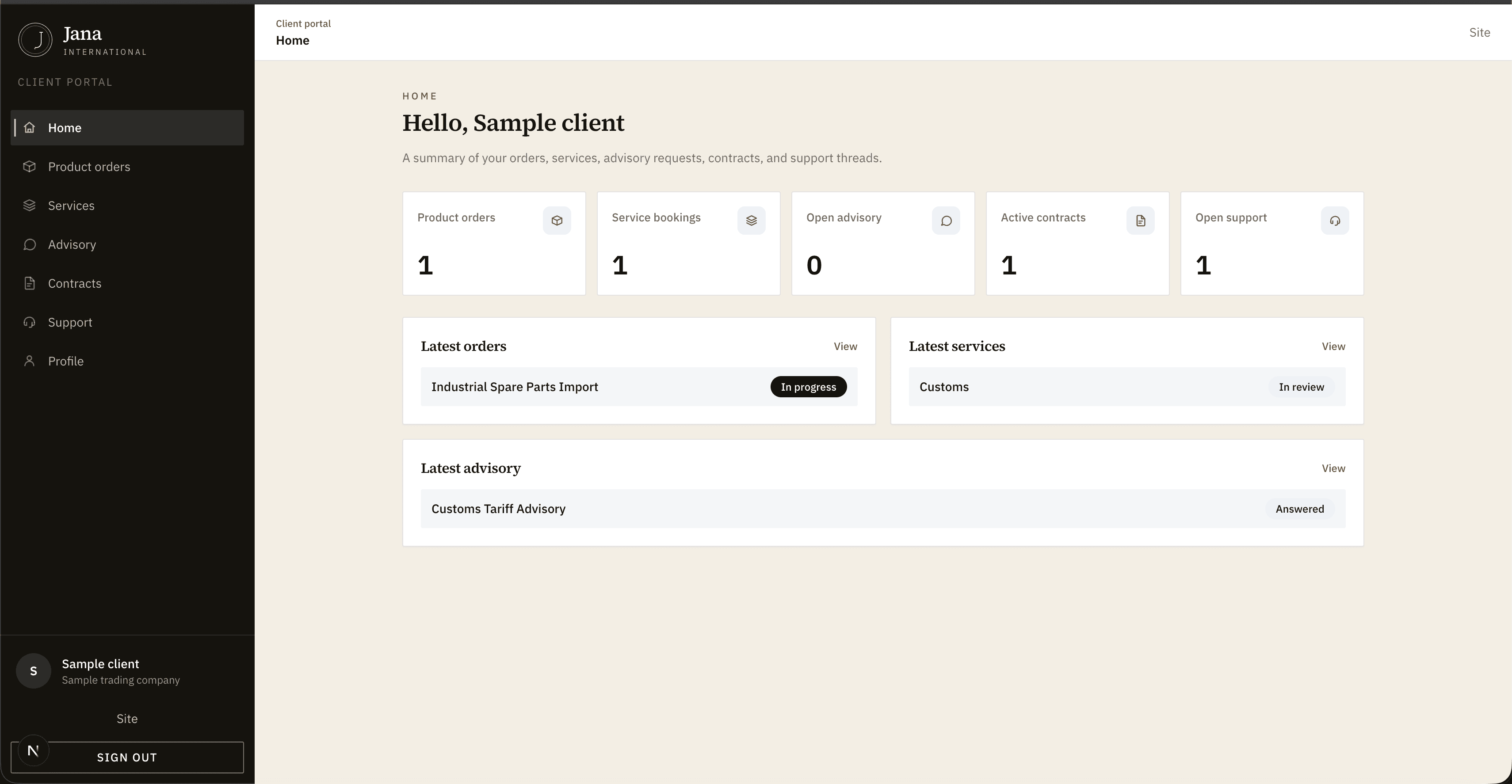Image resolution: width=1512 pixels, height=784 pixels.
Task: Click the Profile person icon in sidebar
Action: point(29,361)
